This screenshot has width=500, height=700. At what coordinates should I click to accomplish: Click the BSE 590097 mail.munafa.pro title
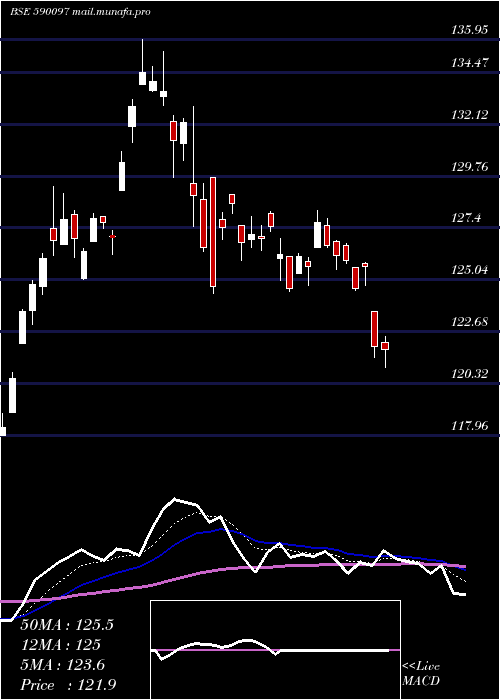(80, 12)
